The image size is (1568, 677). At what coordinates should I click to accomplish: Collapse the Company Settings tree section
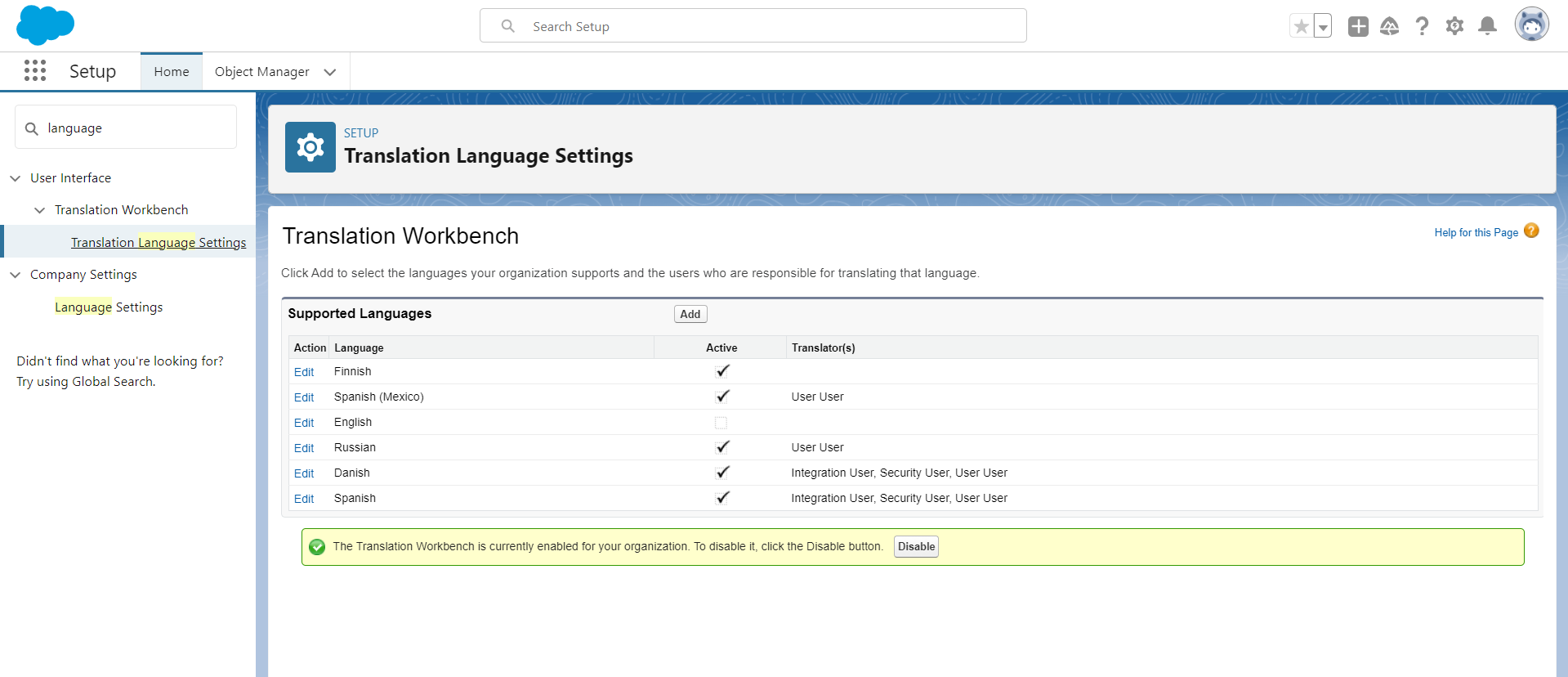[16, 275]
